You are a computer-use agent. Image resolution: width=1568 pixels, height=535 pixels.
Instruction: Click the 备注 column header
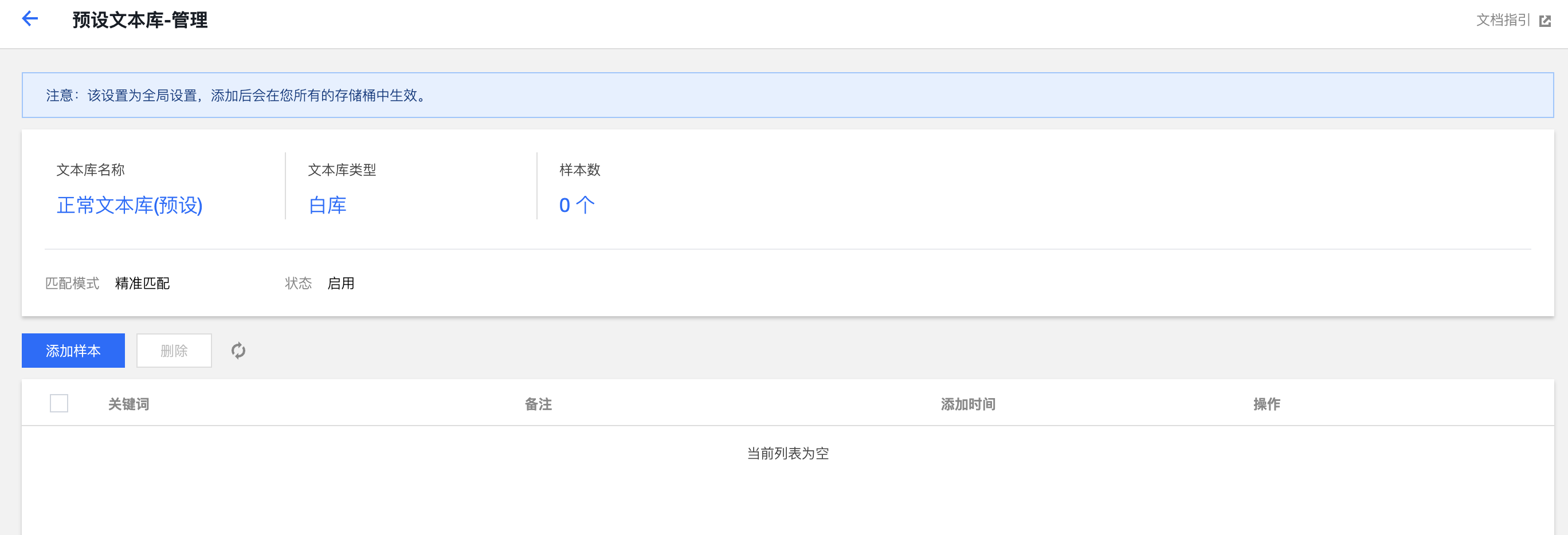[x=538, y=404]
